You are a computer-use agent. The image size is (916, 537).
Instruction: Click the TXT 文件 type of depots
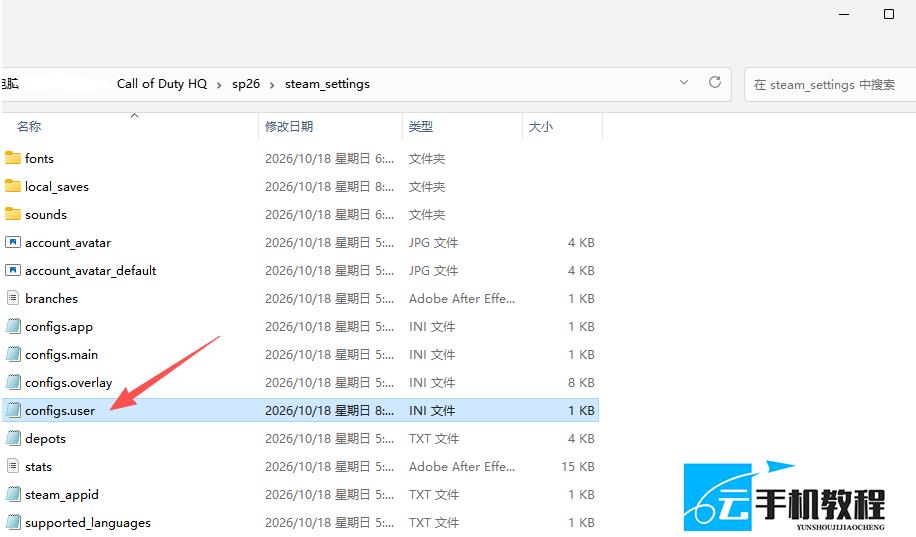(434, 439)
